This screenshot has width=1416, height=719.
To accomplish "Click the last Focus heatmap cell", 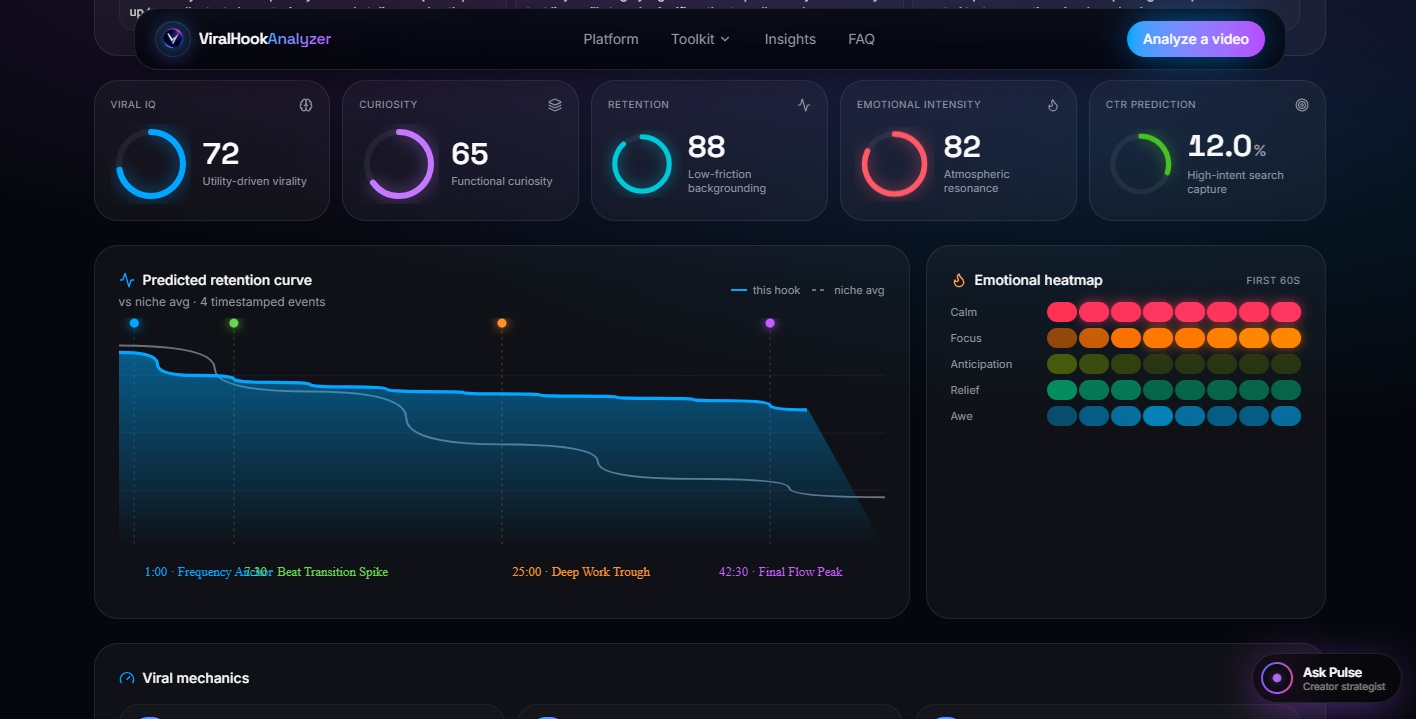I will [1286, 338].
